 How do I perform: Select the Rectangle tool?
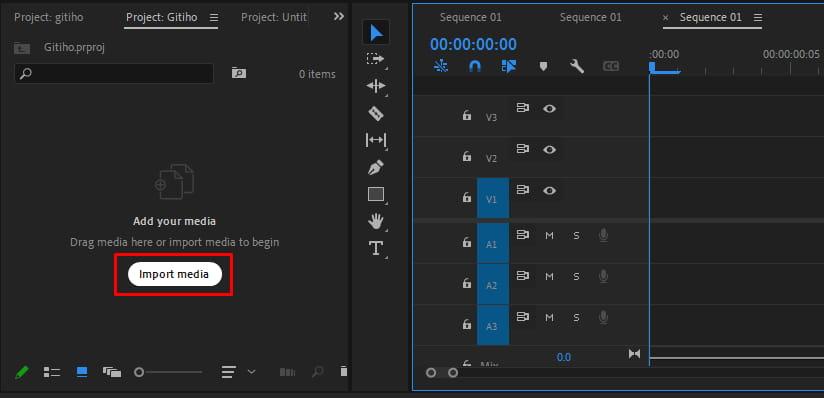376,195
